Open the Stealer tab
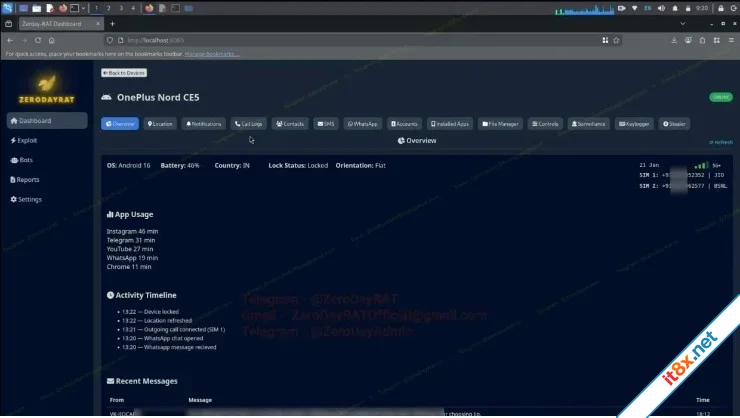The image size is (740, 418). coord(674,124)
